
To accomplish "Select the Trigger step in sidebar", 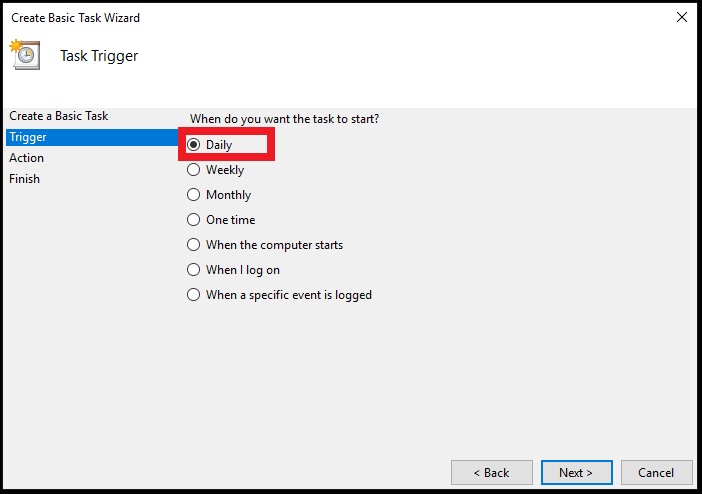I will coord(26,137).
